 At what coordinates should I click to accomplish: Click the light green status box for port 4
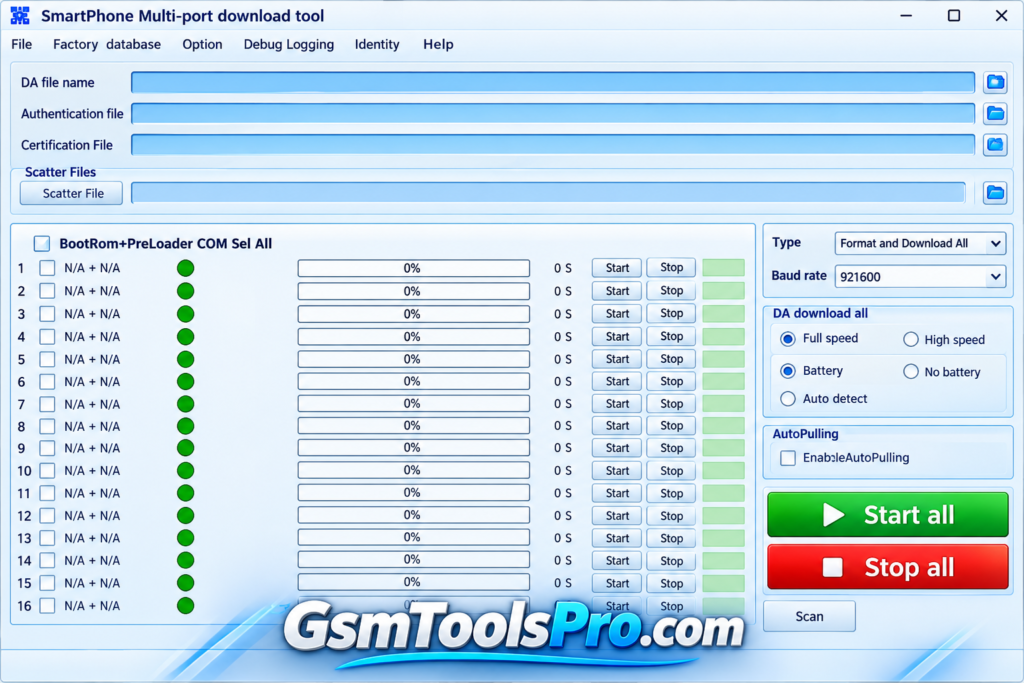click(x=724, y=337)
